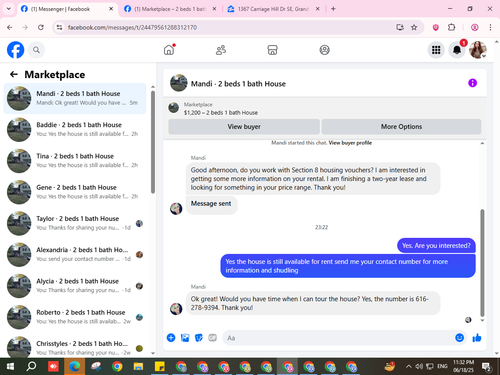Open the Facebook menu grid icon
The width and height of the screenshot is (500, 375).
pyautogui.click(x=436, y=50)
